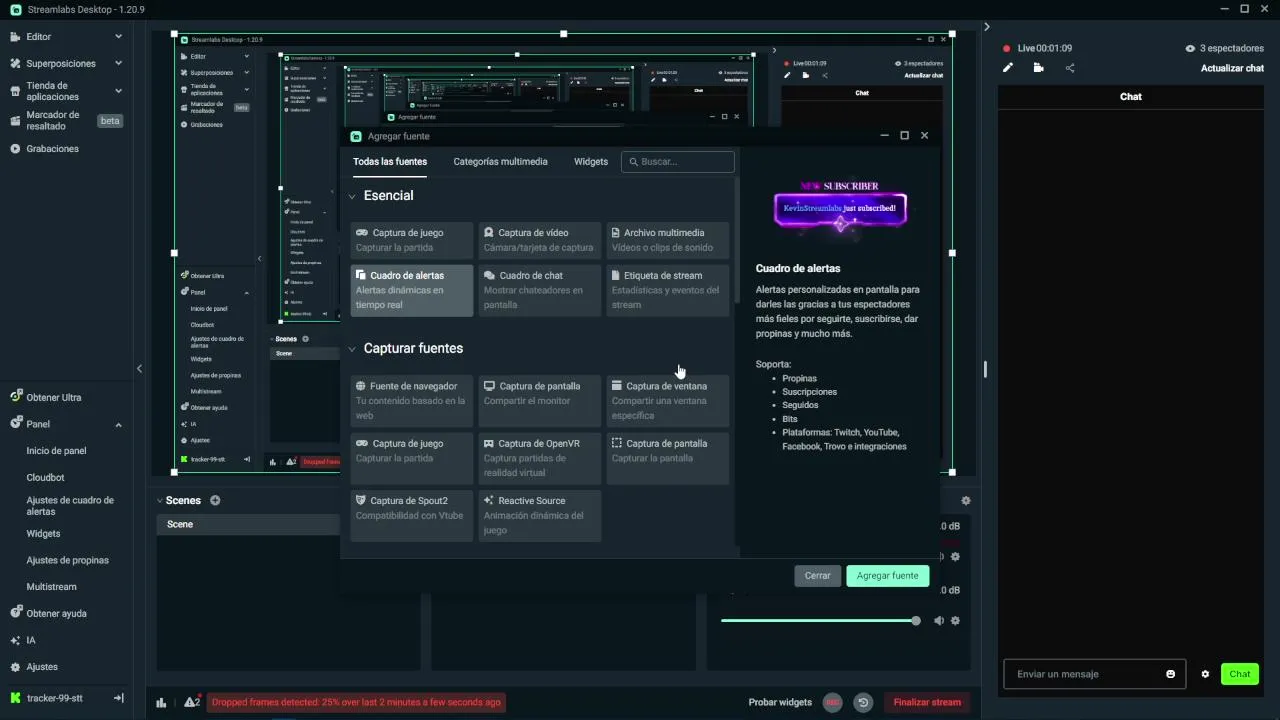Expand the Superposiciones chevron
The image size is (1280, 720).
tap(118, 64)
